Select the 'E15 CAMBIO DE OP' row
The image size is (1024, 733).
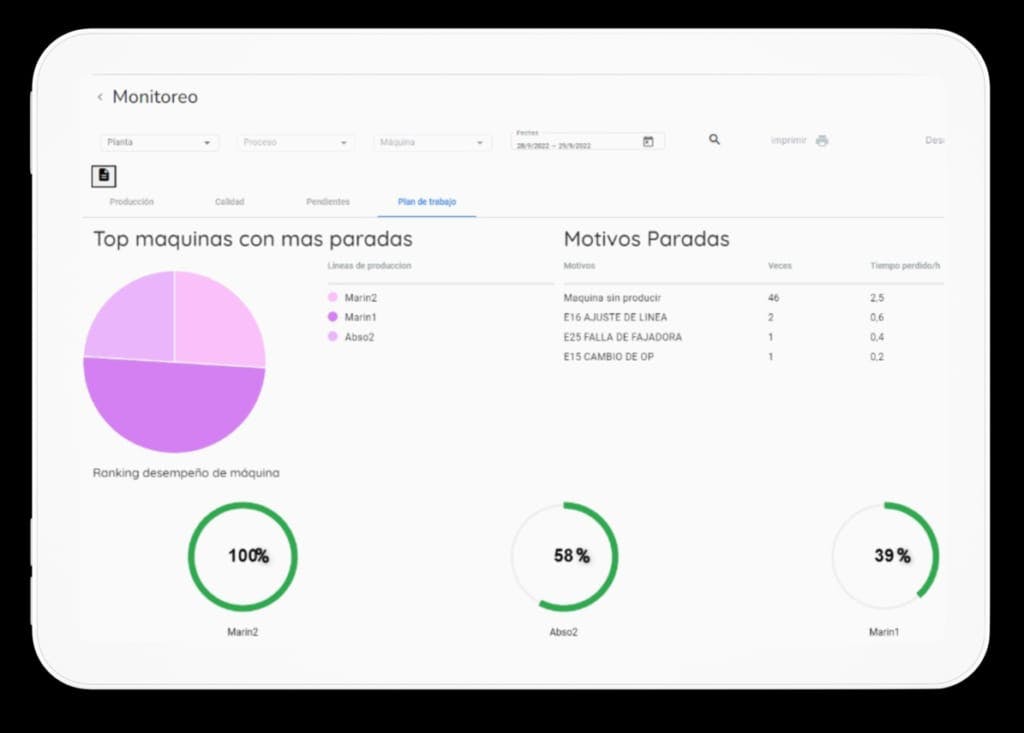[753, 357]
